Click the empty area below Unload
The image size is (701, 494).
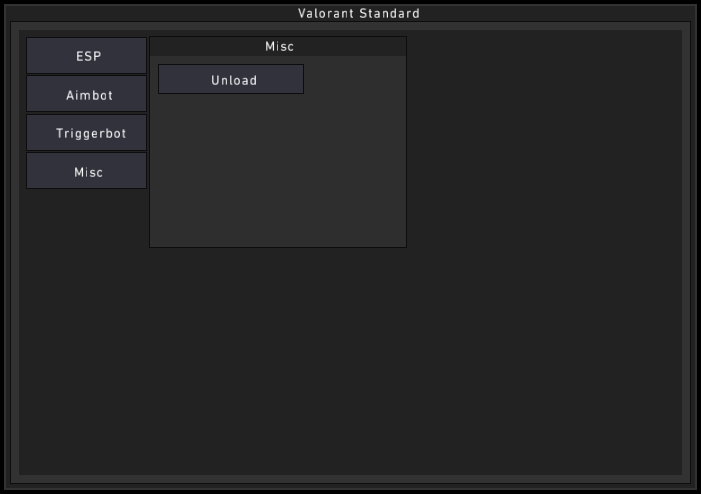pos(278,170)
